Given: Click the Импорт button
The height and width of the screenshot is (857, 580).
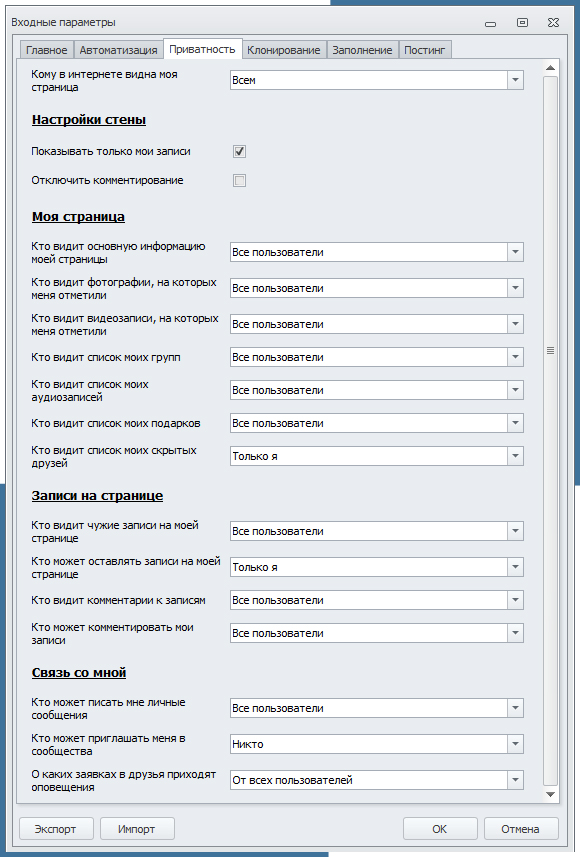Looking at the screenshot, I should (x=137, y=829).
